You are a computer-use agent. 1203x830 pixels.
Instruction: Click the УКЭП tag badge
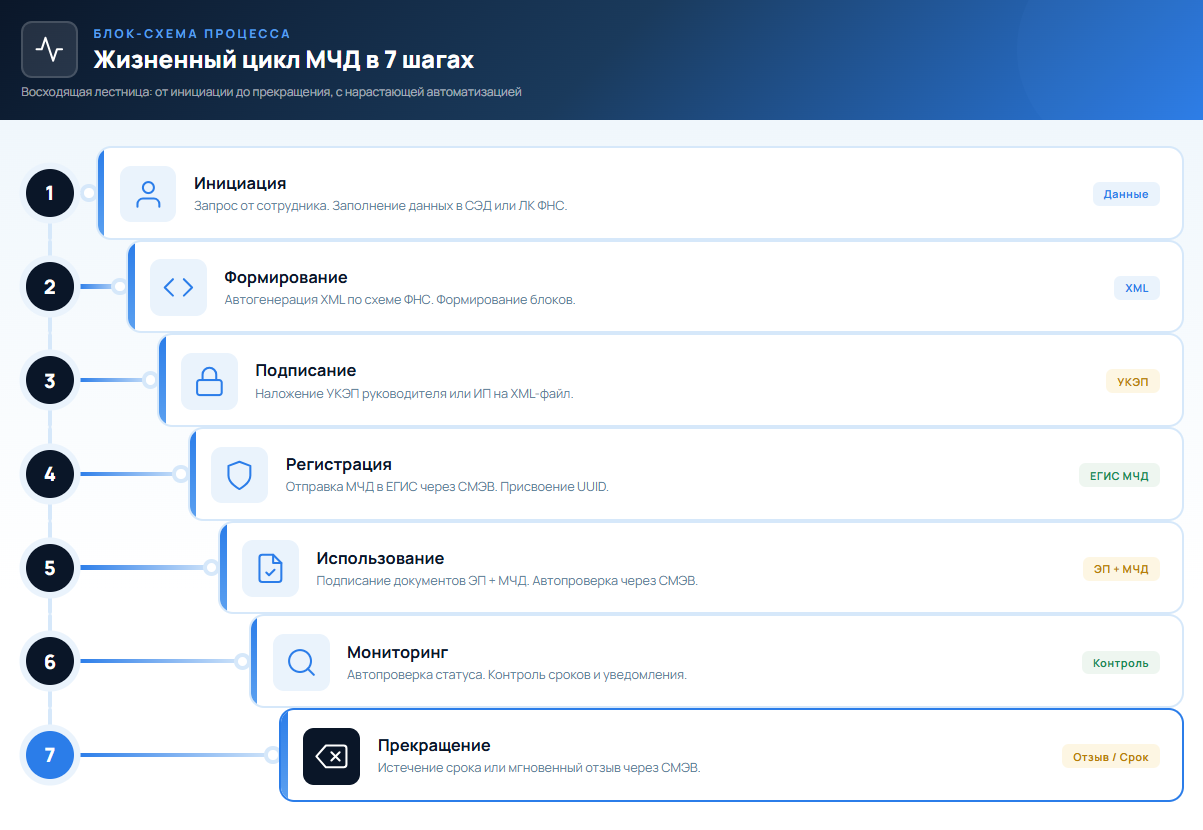[1133, 381]
